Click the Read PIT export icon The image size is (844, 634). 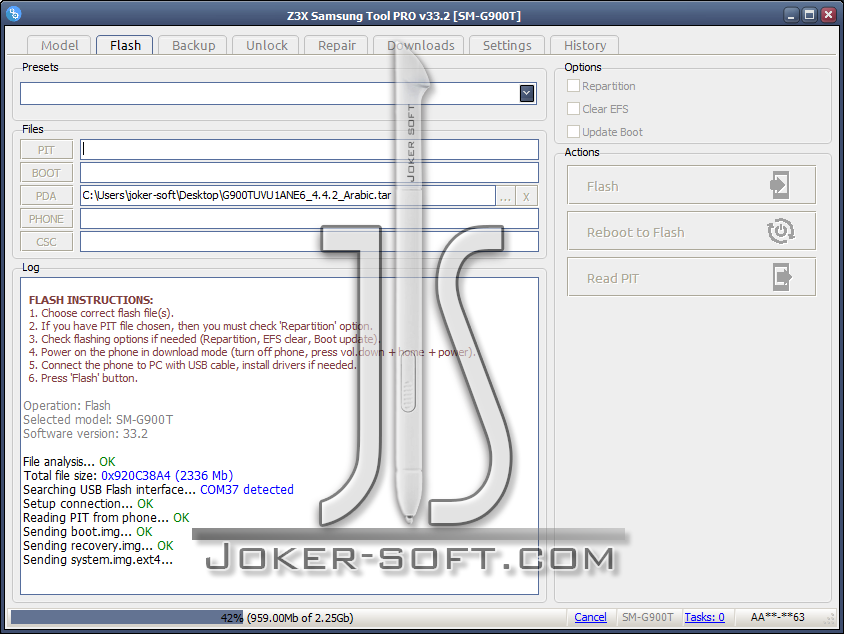(782, 277)
